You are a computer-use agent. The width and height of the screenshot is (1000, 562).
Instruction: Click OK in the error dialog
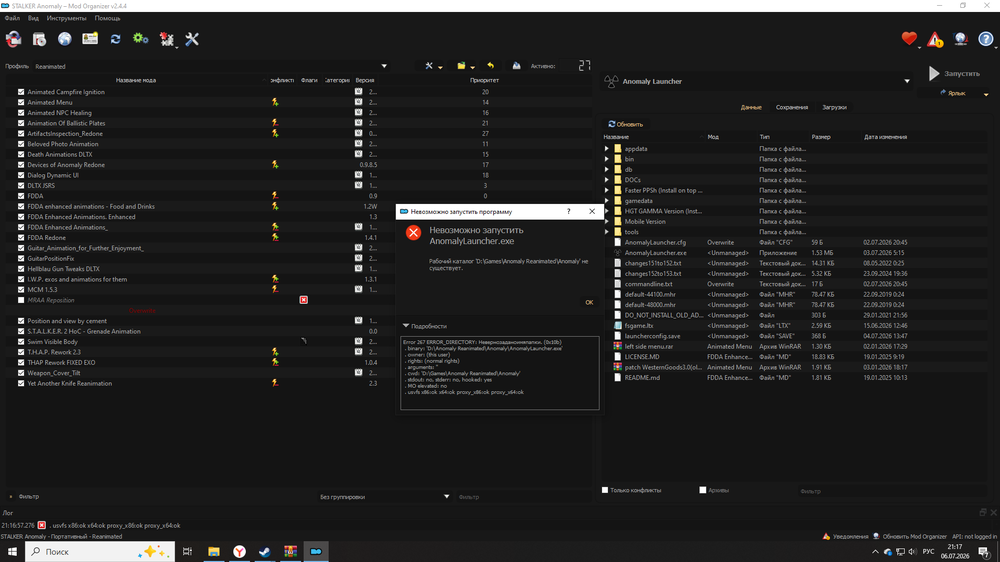(x=589, y=302)
